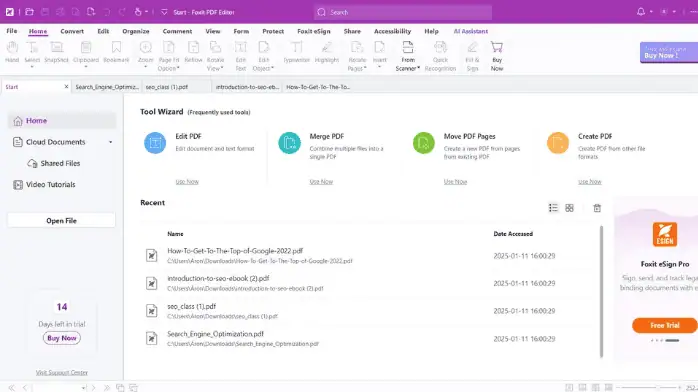The image size is (698, 392).
Task: Click Use Now under Edit PDF
Action: 187,182
